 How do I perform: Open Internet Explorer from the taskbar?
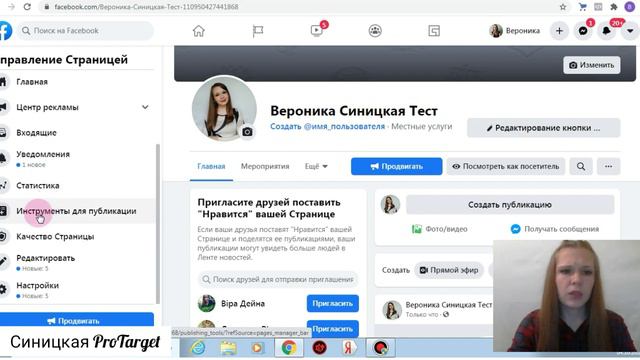[x=198, y=348]
